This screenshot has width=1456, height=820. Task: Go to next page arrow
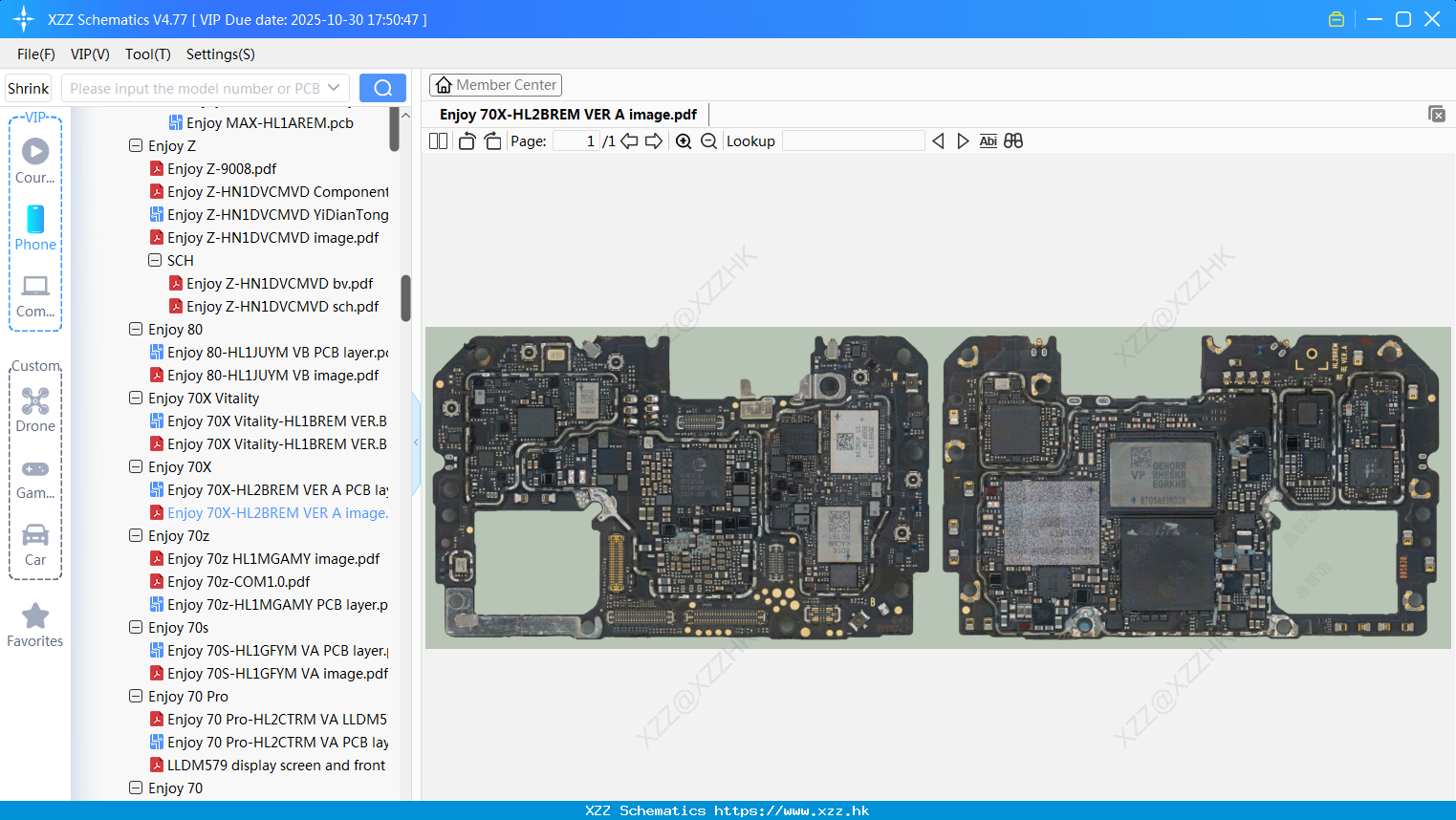[x=654, y=140]
